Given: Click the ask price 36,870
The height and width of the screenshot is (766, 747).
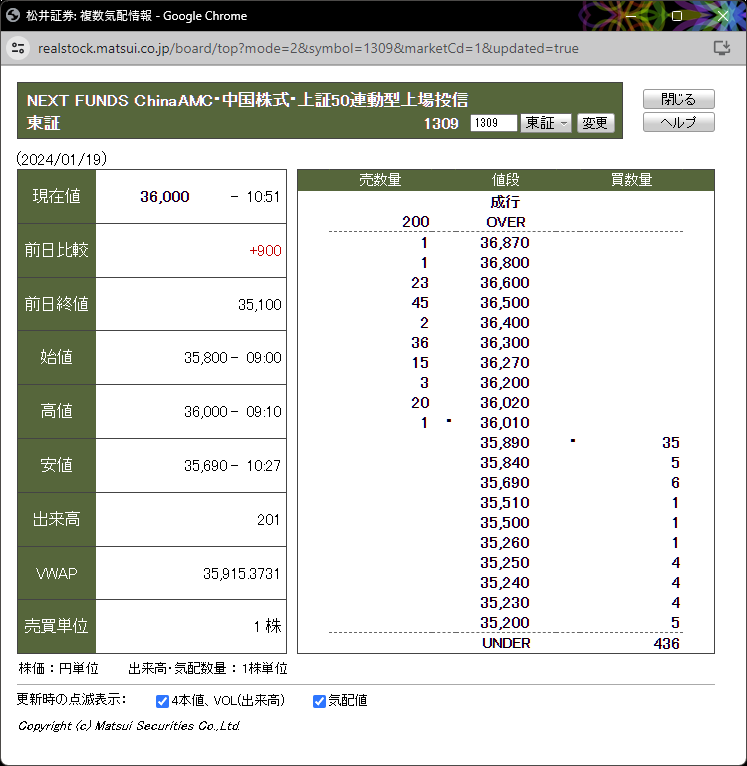Looking at the screenshot, I should (x=505, y=242).
